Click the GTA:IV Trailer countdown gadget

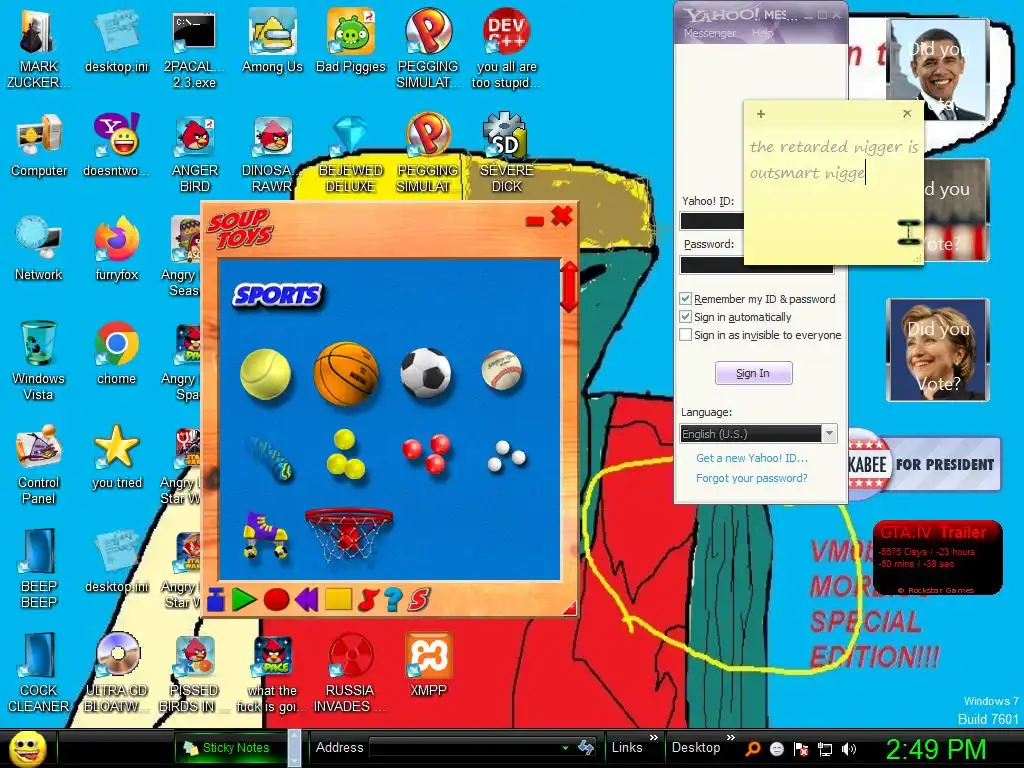coord(937,558)
